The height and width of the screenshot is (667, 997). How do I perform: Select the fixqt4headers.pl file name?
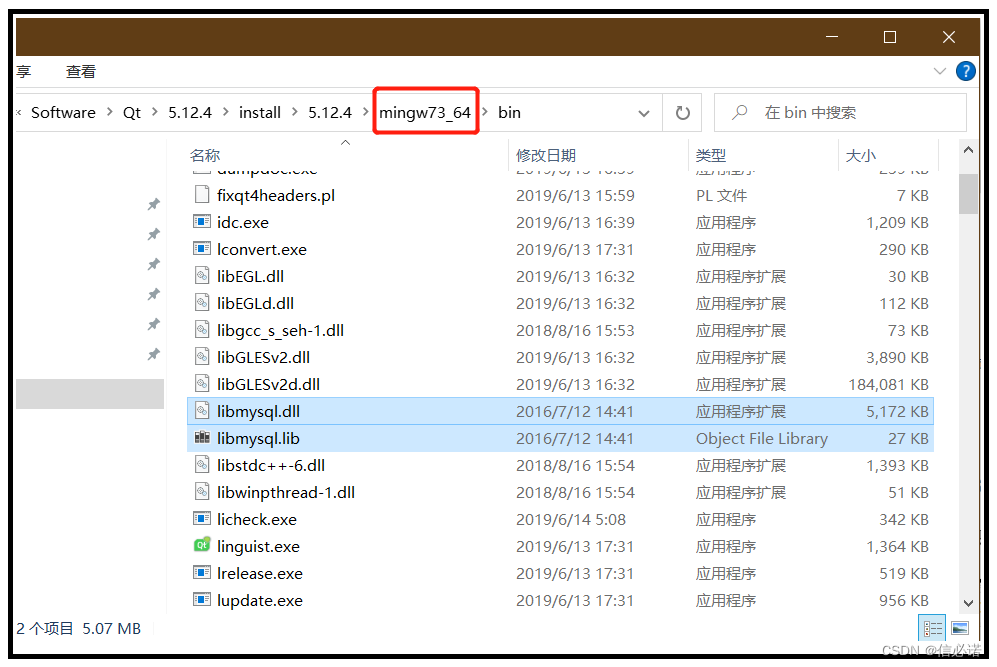(x=276, y=195)
